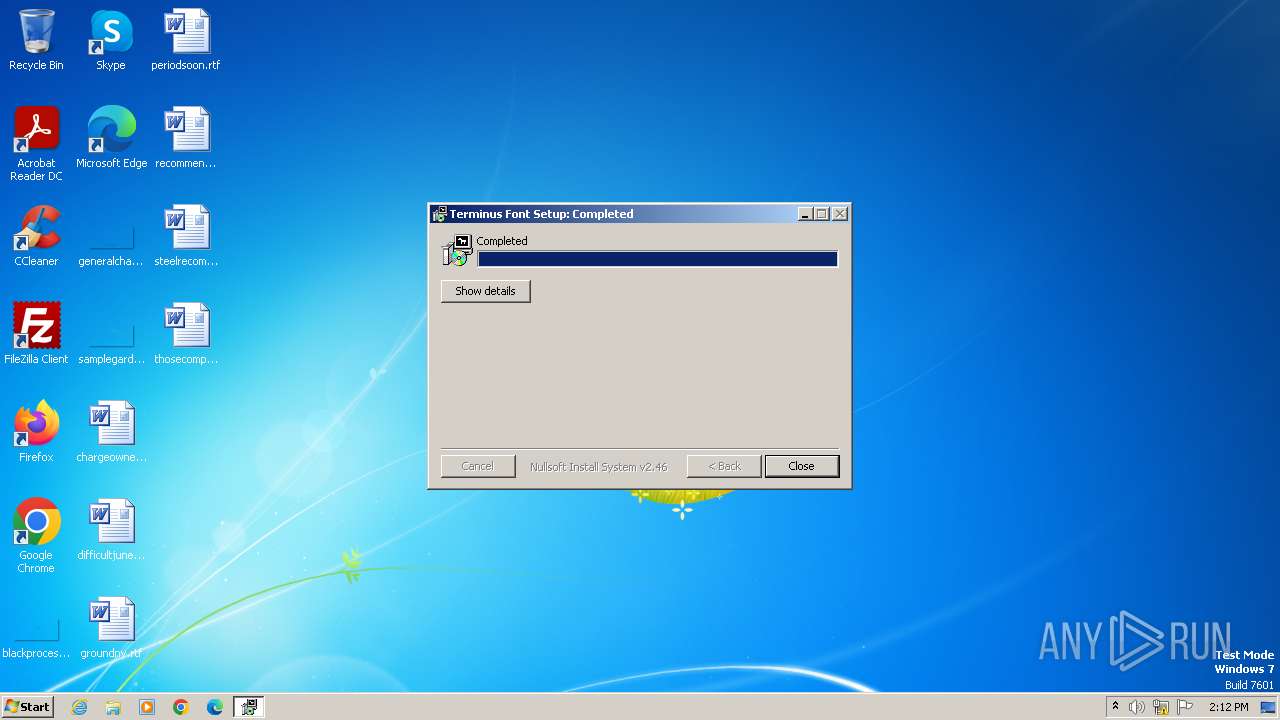Select the groundny.rtf document icon

[111, 628]
